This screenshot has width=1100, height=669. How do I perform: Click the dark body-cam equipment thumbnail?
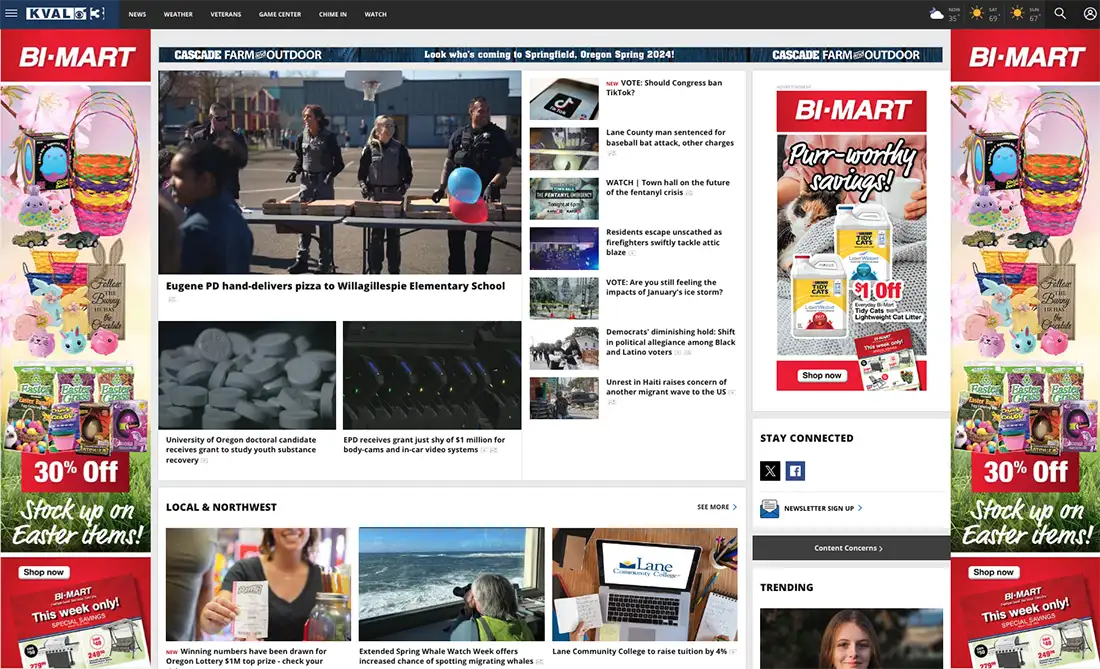click(x=432, y=375)
